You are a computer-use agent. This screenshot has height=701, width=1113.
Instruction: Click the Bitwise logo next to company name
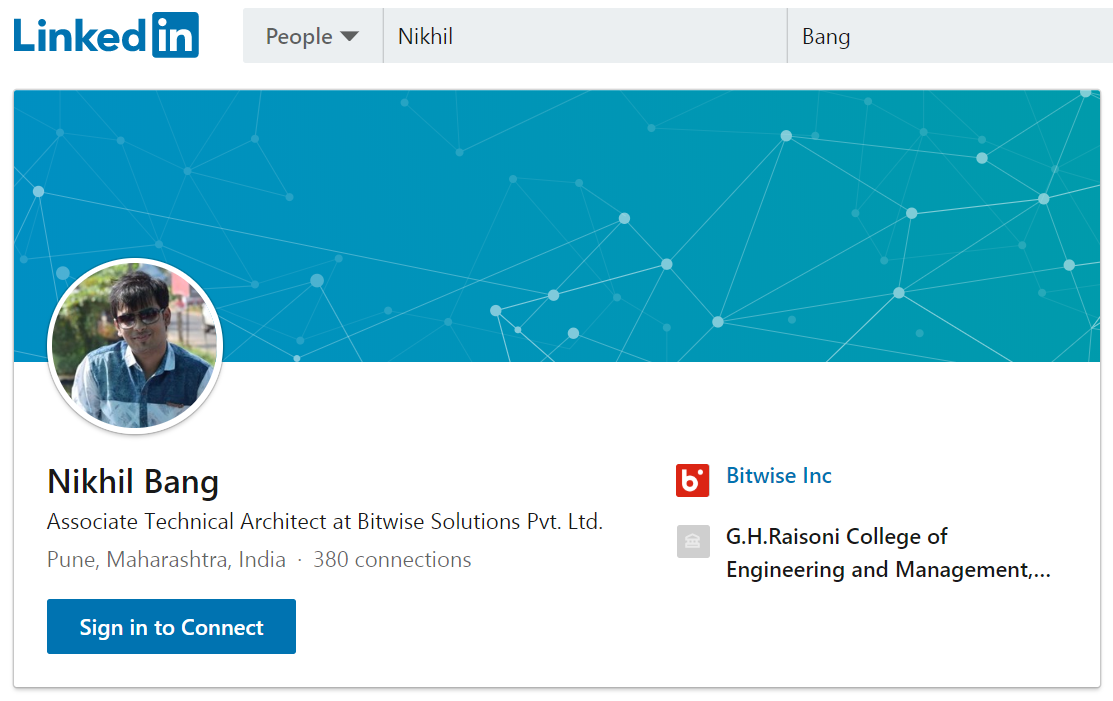[x=693, y=478]
